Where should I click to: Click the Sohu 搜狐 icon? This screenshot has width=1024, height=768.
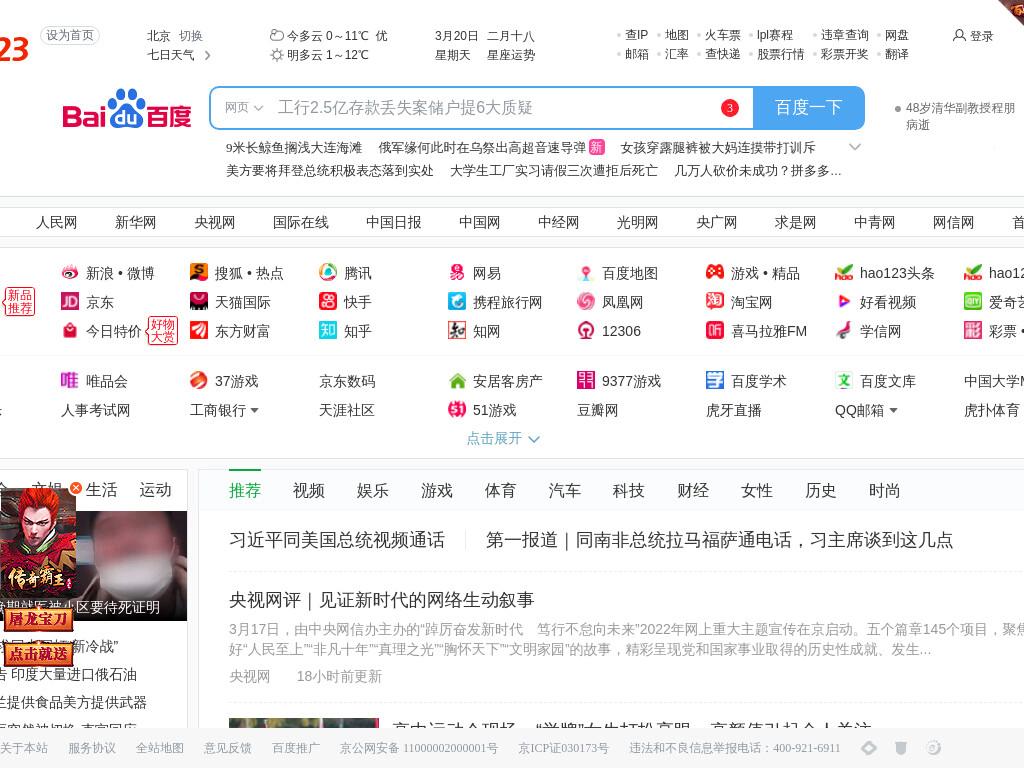(199, 272)
